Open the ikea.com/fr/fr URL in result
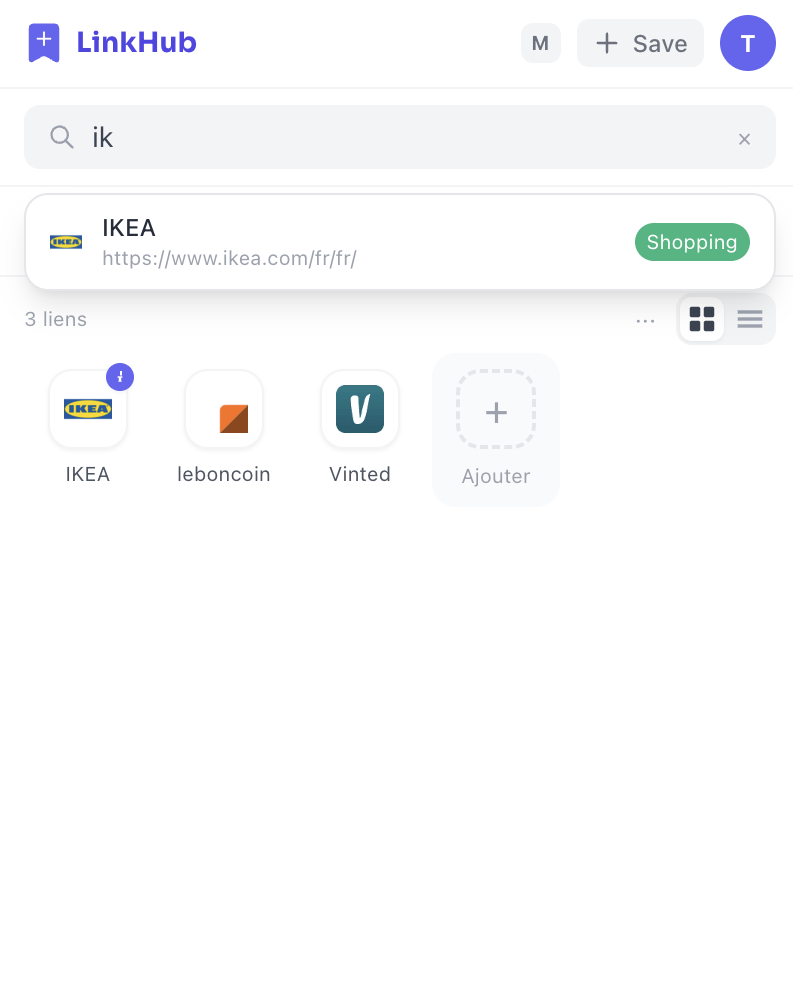 point(230,258)
